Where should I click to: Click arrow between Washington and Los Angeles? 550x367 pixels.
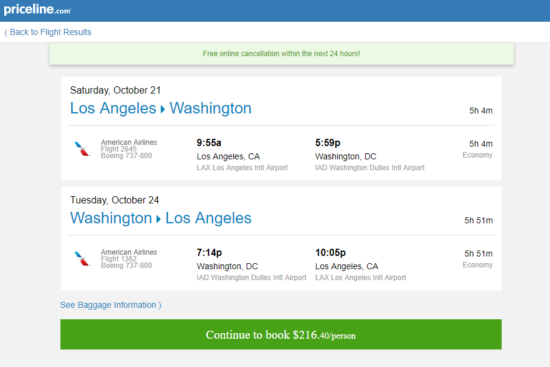pos(159,219)
